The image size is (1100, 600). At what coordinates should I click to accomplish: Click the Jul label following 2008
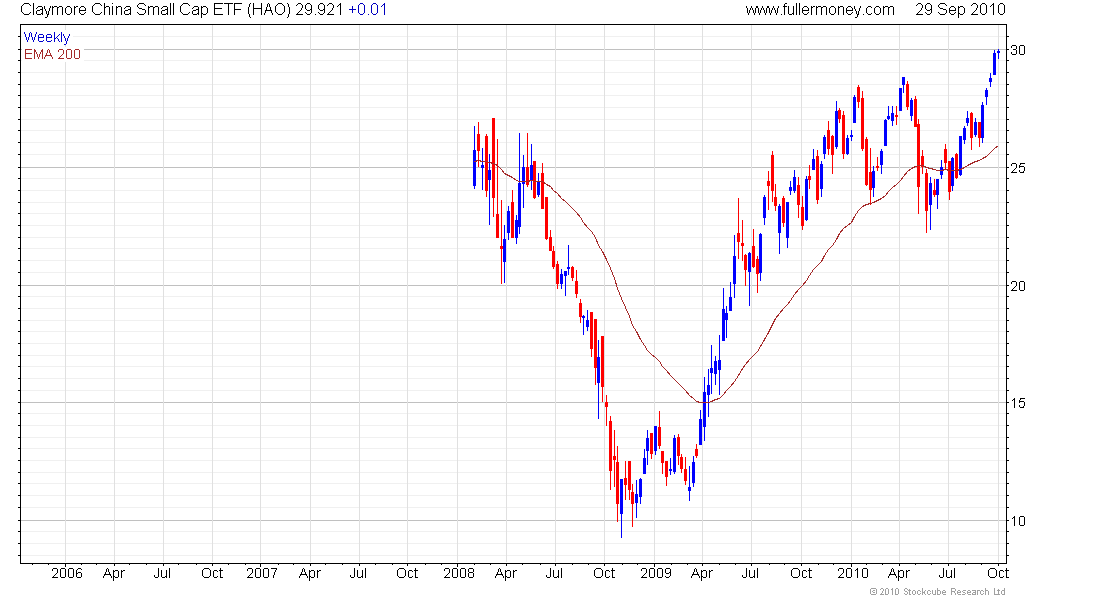pos(554,573)
